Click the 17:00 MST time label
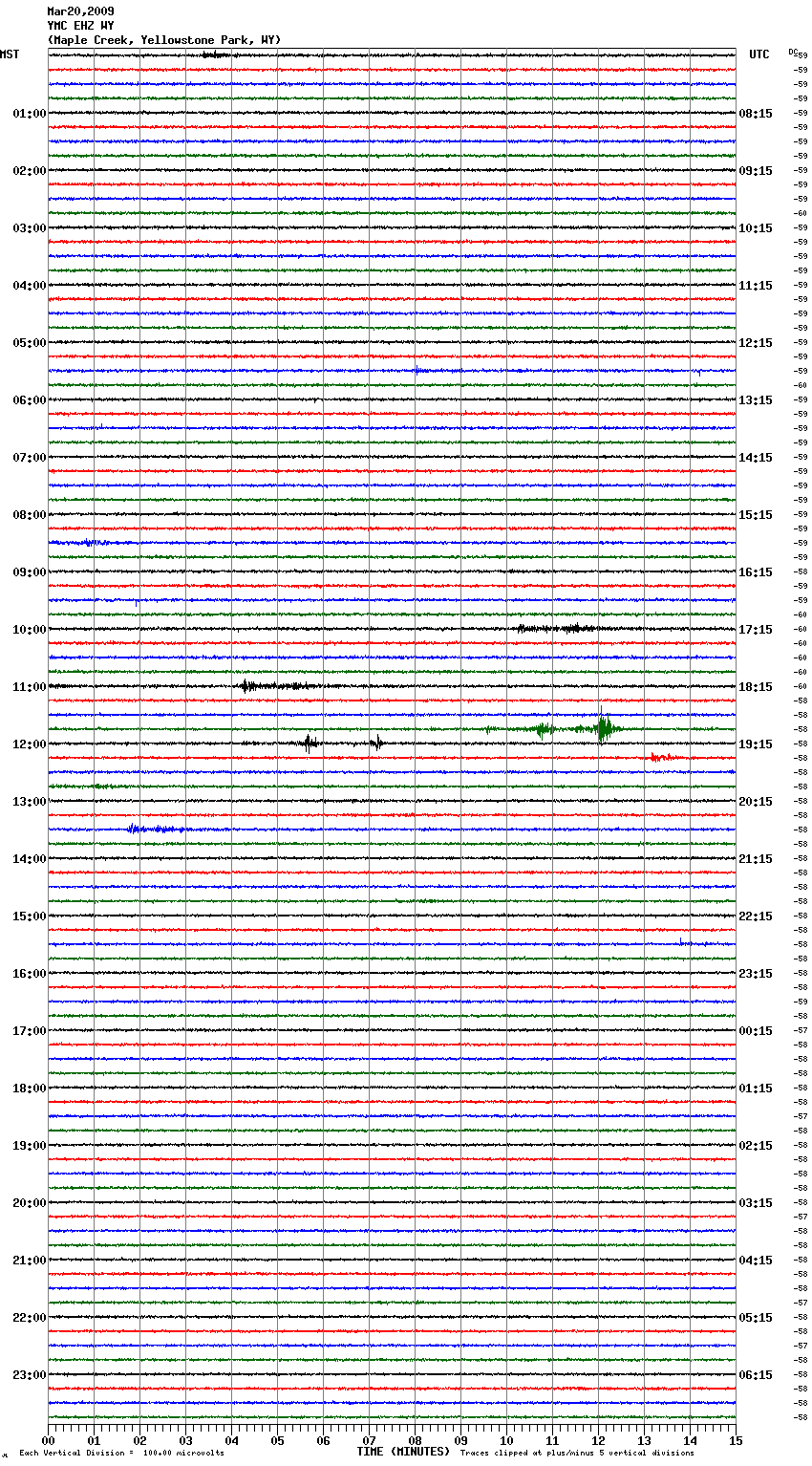 [x=30, y=1031]
